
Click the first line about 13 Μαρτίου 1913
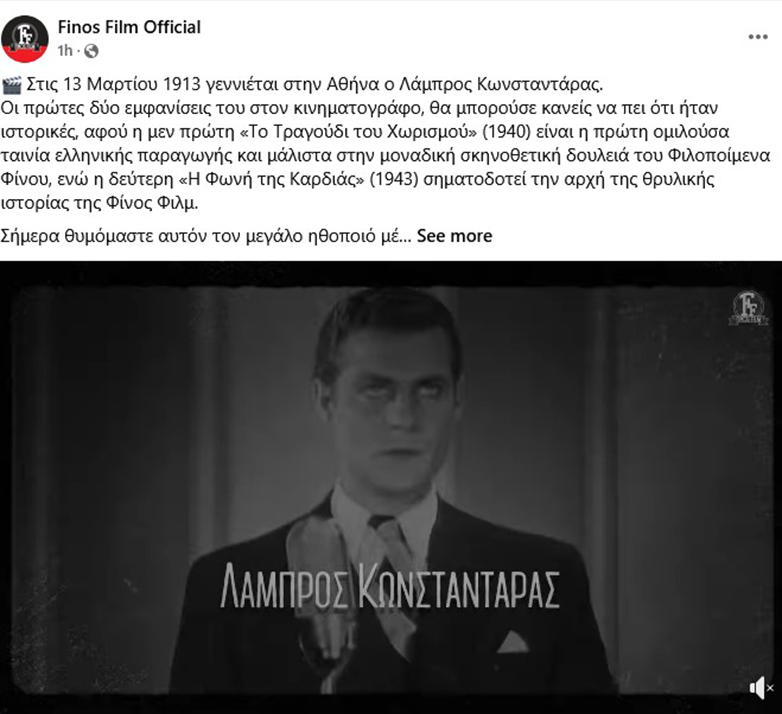click(302, 85)
